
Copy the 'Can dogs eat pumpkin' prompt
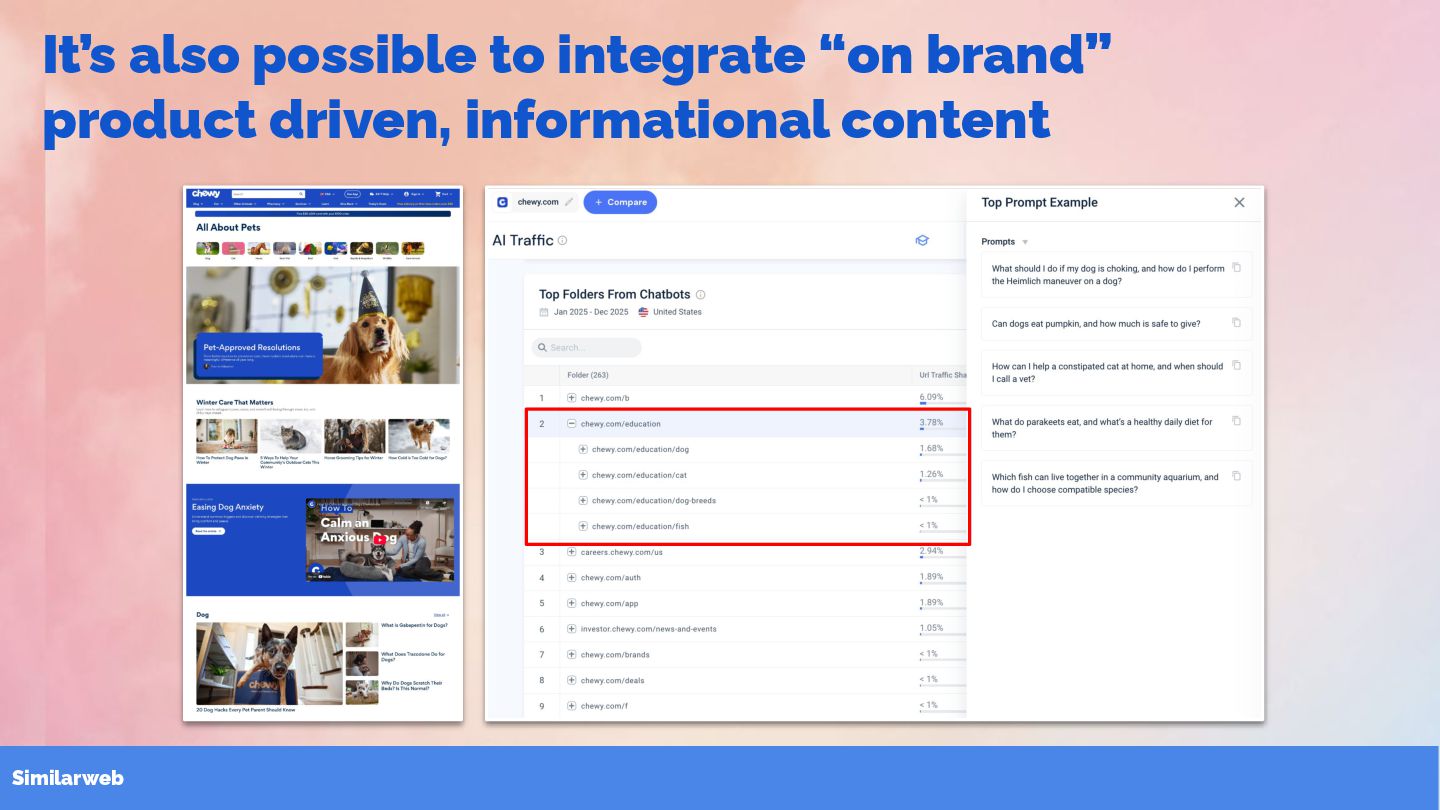point(1236,323)
